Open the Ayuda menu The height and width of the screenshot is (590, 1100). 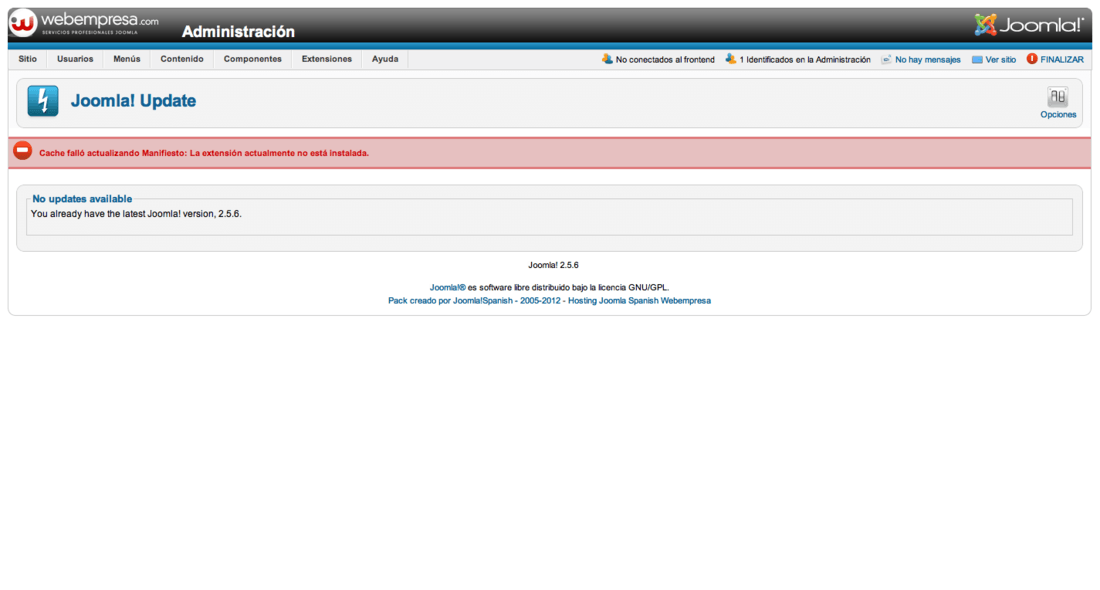(385, 59)
